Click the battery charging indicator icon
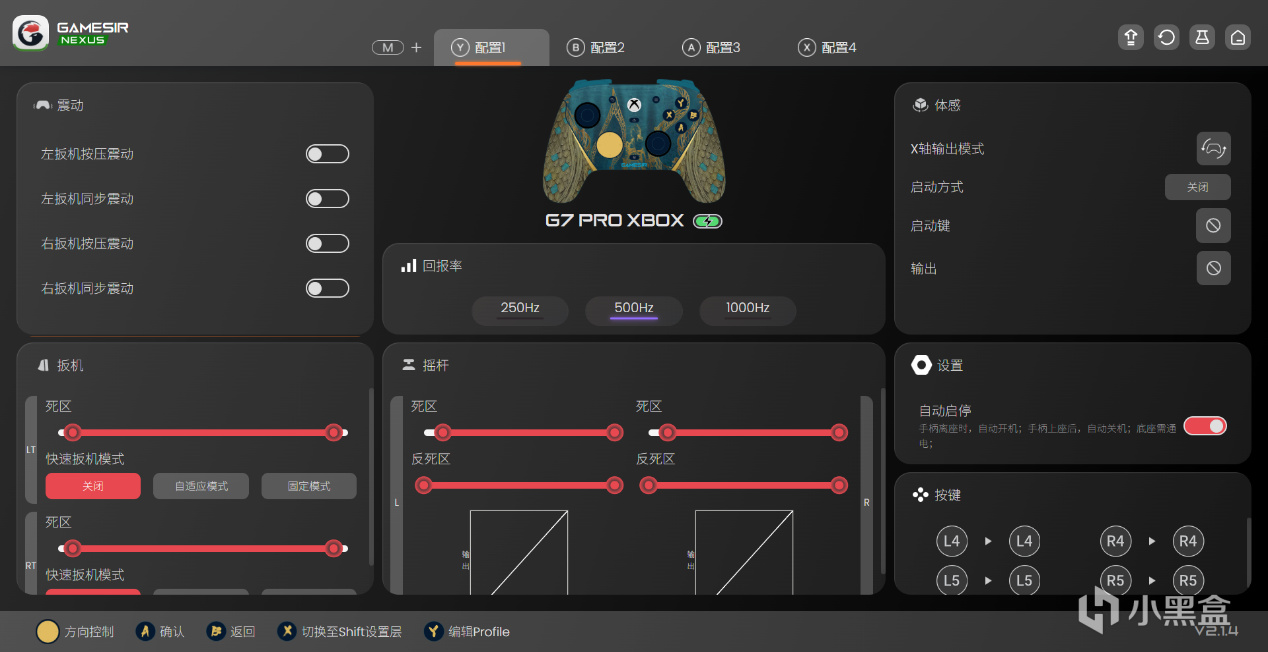Screen dimensions: 1268x652 [707, 221]
